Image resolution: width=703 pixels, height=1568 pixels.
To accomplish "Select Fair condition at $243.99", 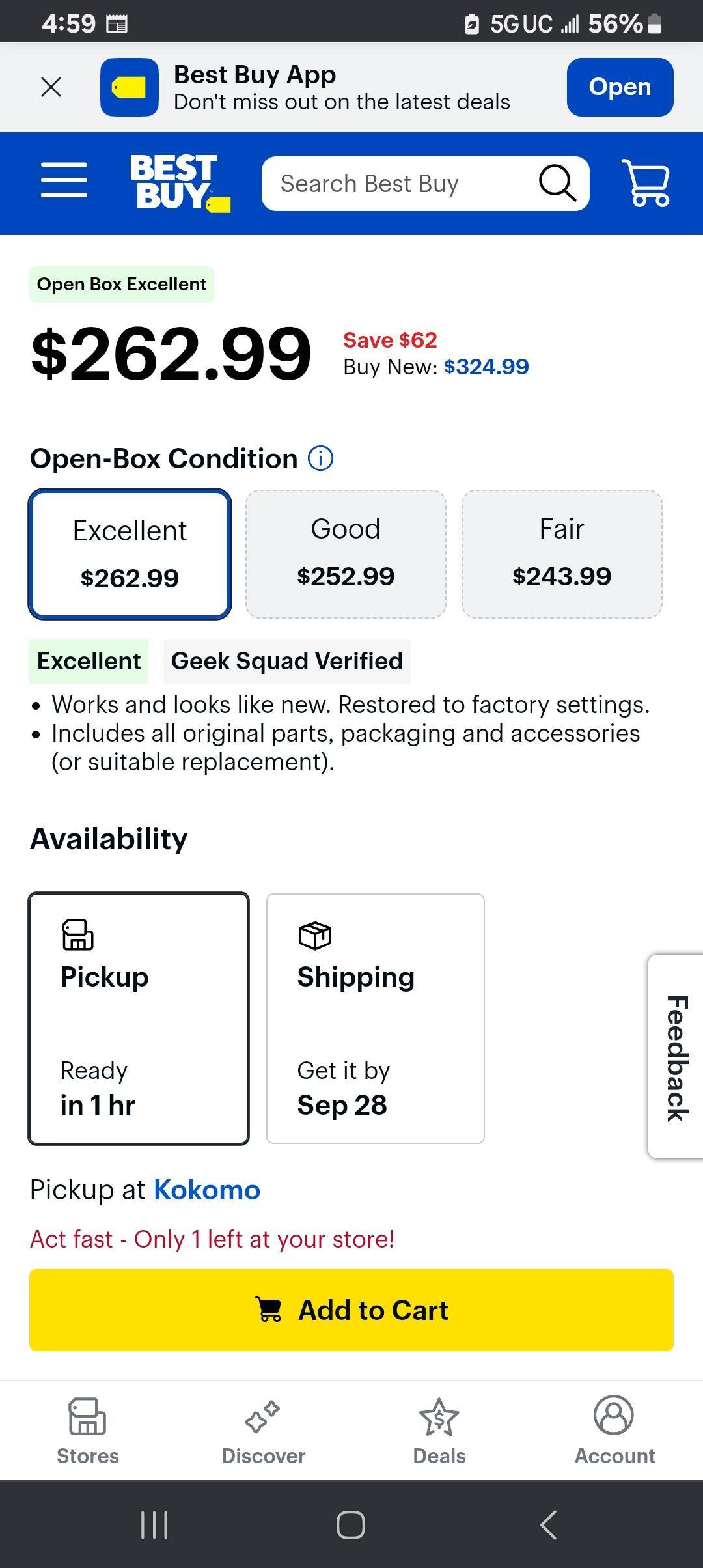I will (x=562, y=553).
